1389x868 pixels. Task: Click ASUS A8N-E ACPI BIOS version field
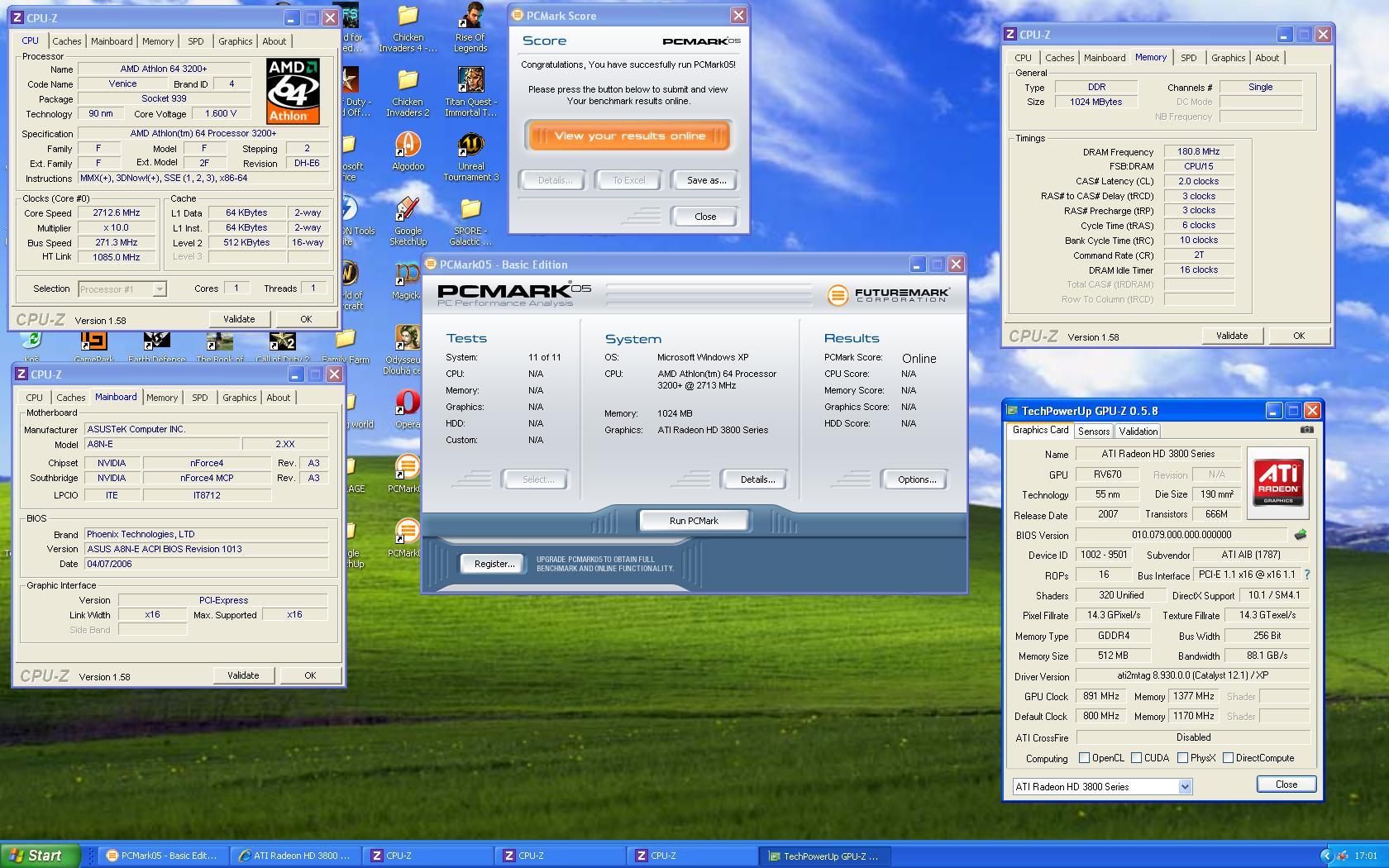tap(206, 549)
